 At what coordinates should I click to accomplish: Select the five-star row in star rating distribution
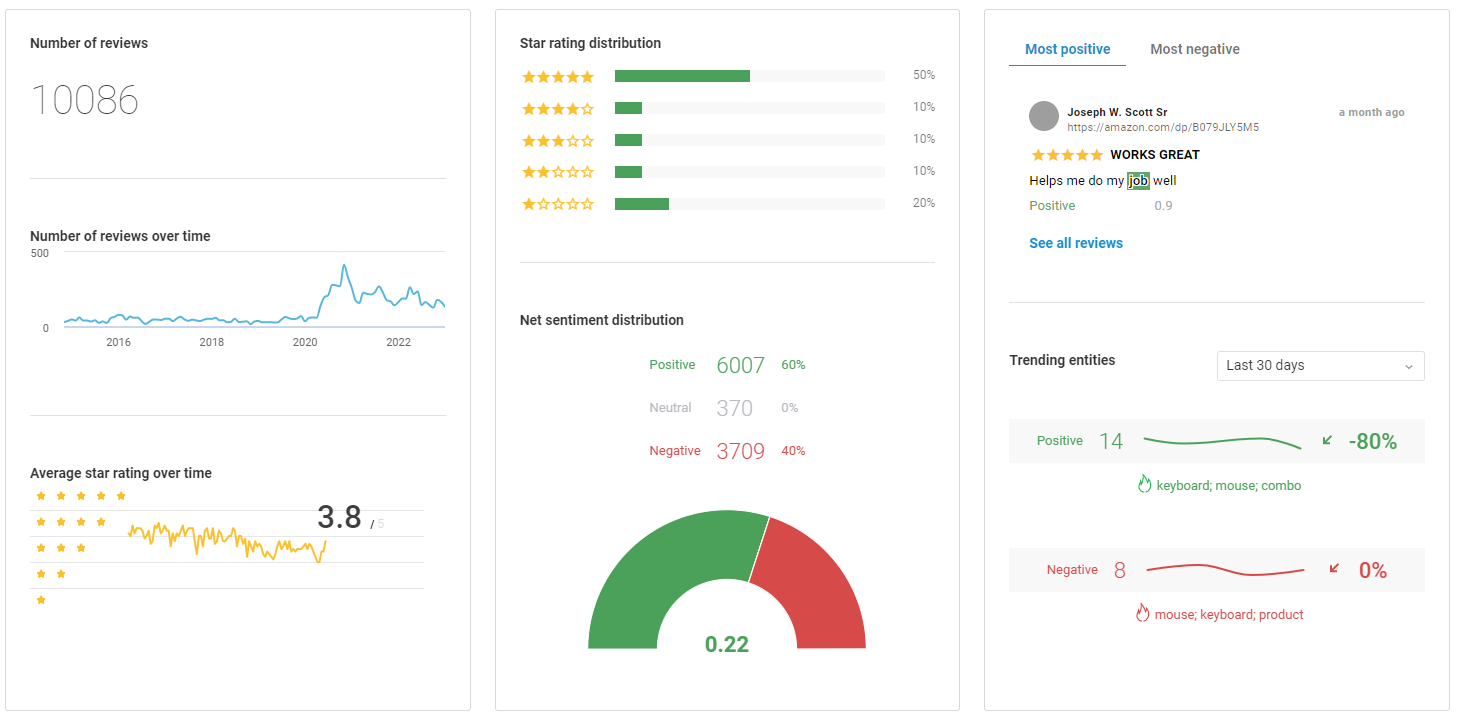(x=728, y=76)
